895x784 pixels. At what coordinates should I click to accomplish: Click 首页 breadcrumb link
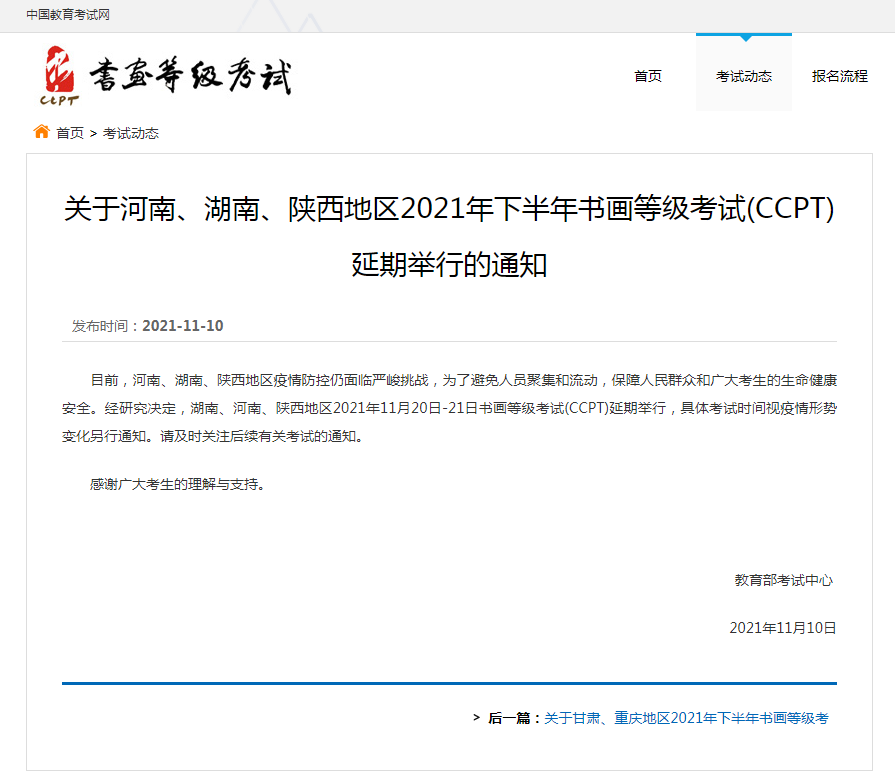tap(70, 133)
